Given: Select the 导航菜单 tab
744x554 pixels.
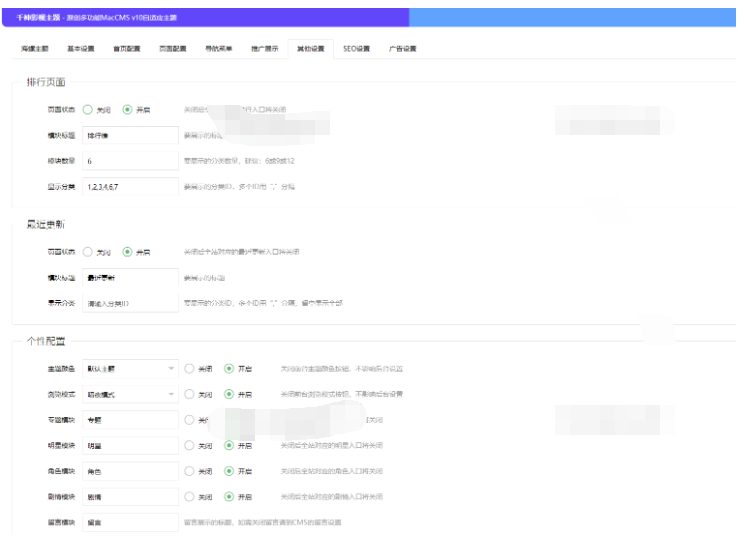Looking at the screenshot, I should [218, 48].
